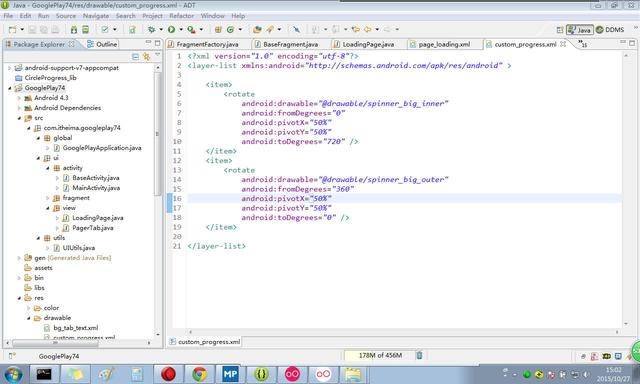Open the New wizard dropdown arrow
Image resolution: width=640 pixels, height=384 pixels.
point(22,29)
